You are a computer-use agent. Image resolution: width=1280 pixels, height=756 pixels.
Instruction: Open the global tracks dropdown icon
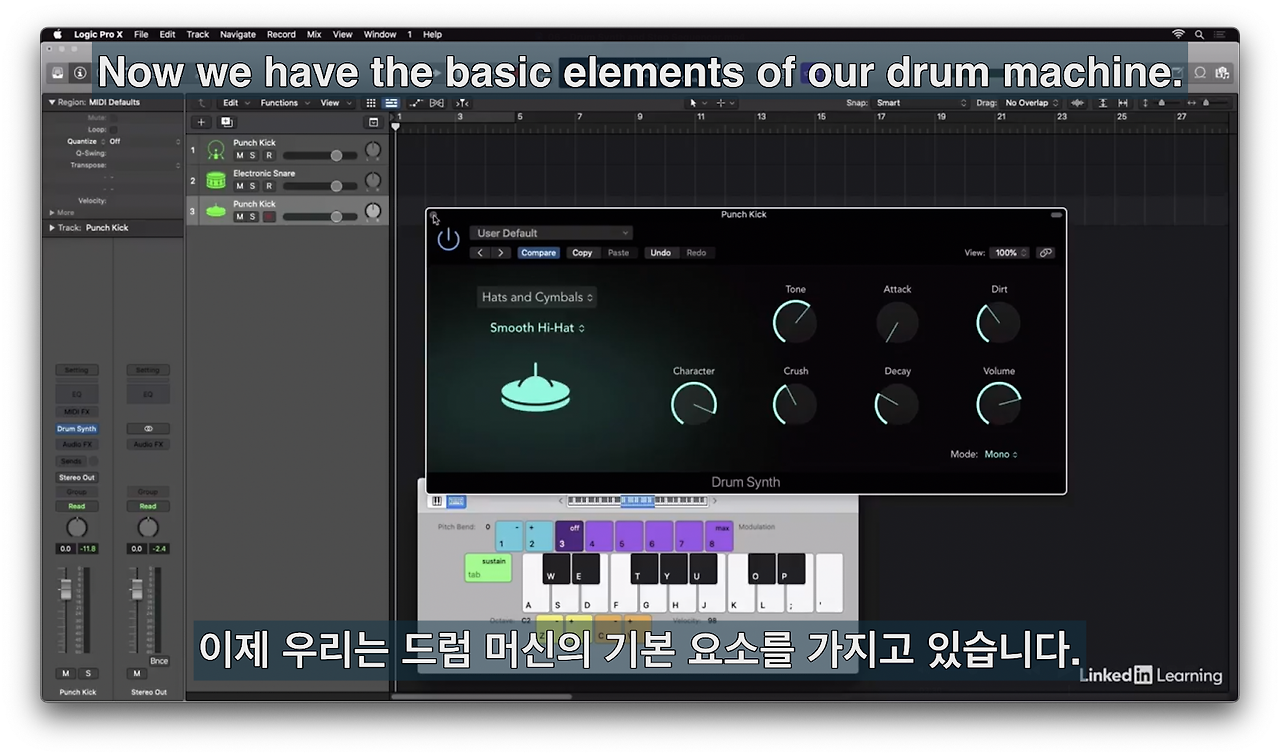coord(373,122)
